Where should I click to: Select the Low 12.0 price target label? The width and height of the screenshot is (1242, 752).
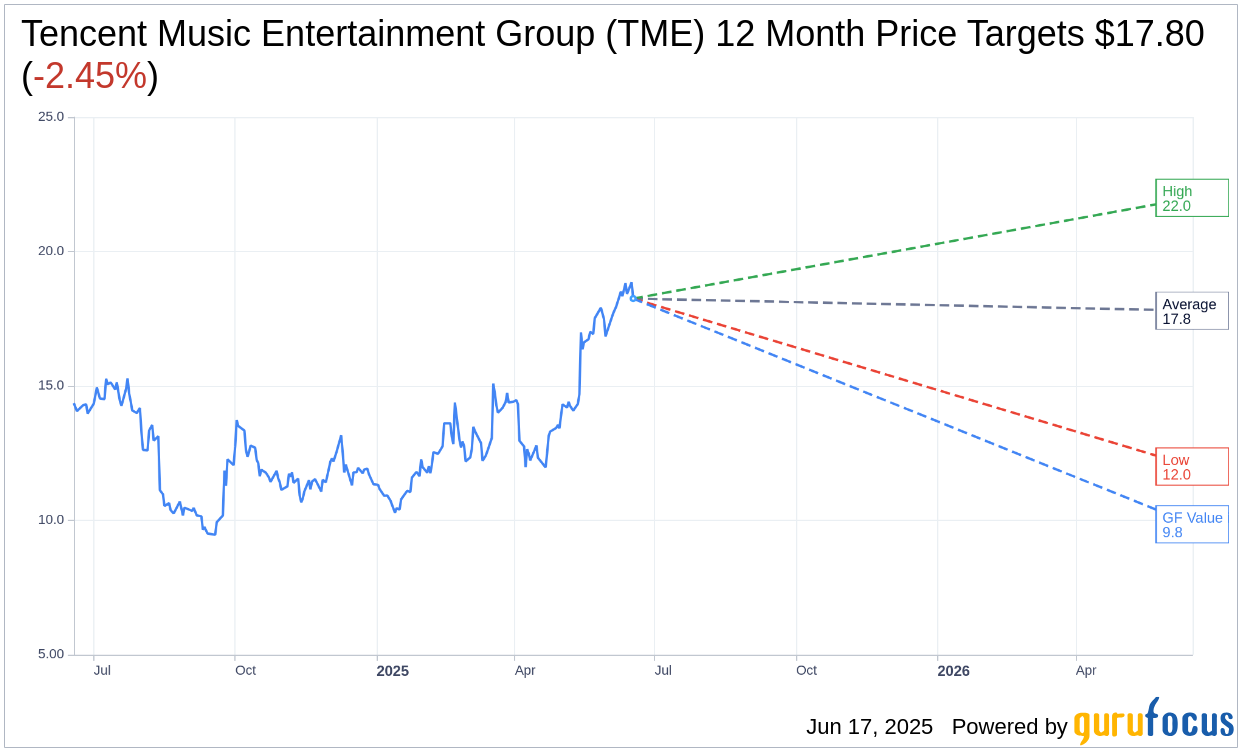pos(1192,467)
